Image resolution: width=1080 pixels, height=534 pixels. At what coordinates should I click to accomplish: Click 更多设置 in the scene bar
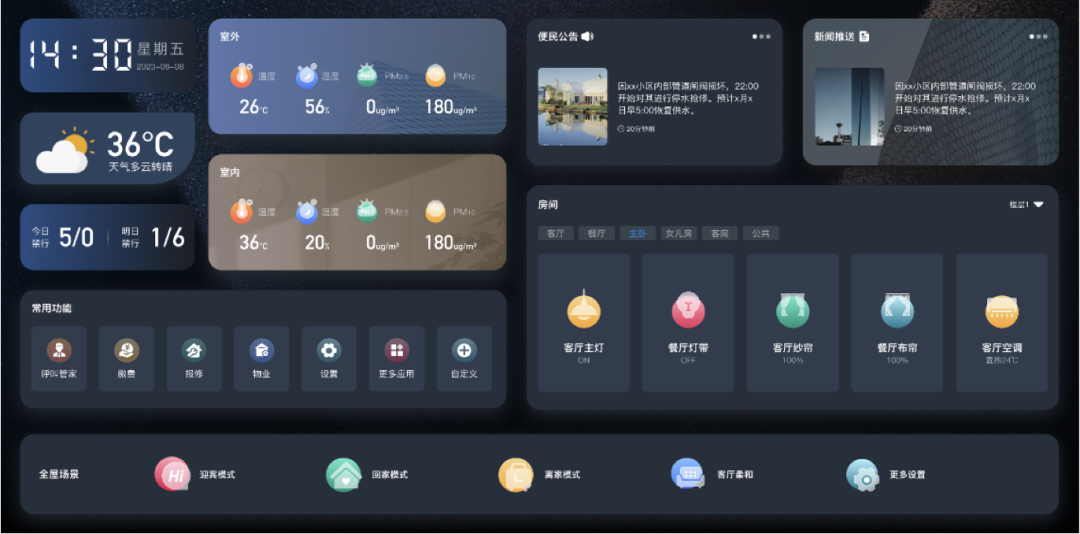click(862, 474)
